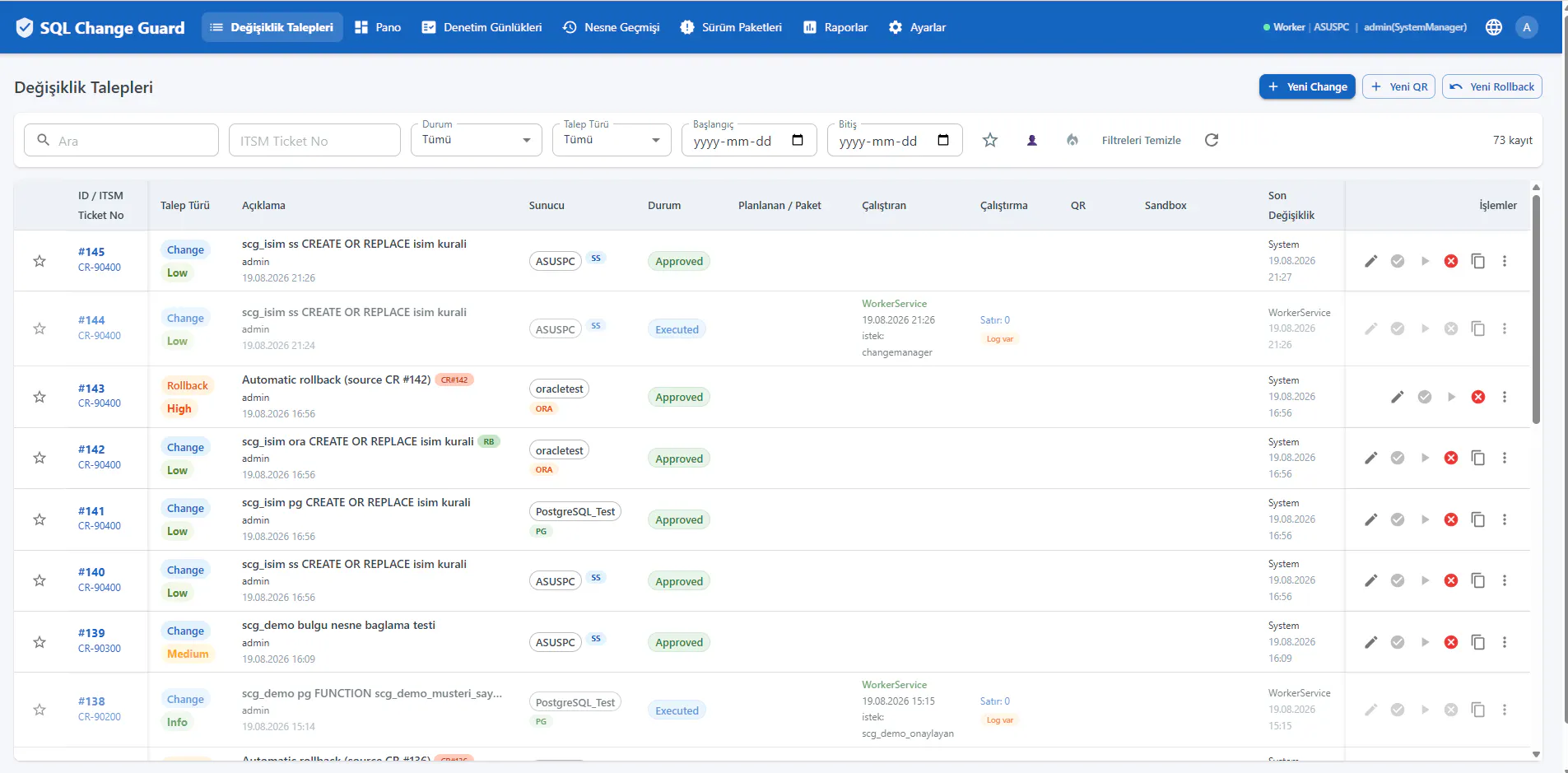Cancel rollback #143 red X icon
The image size is (1568, 773).
(x=1478, y=397)
